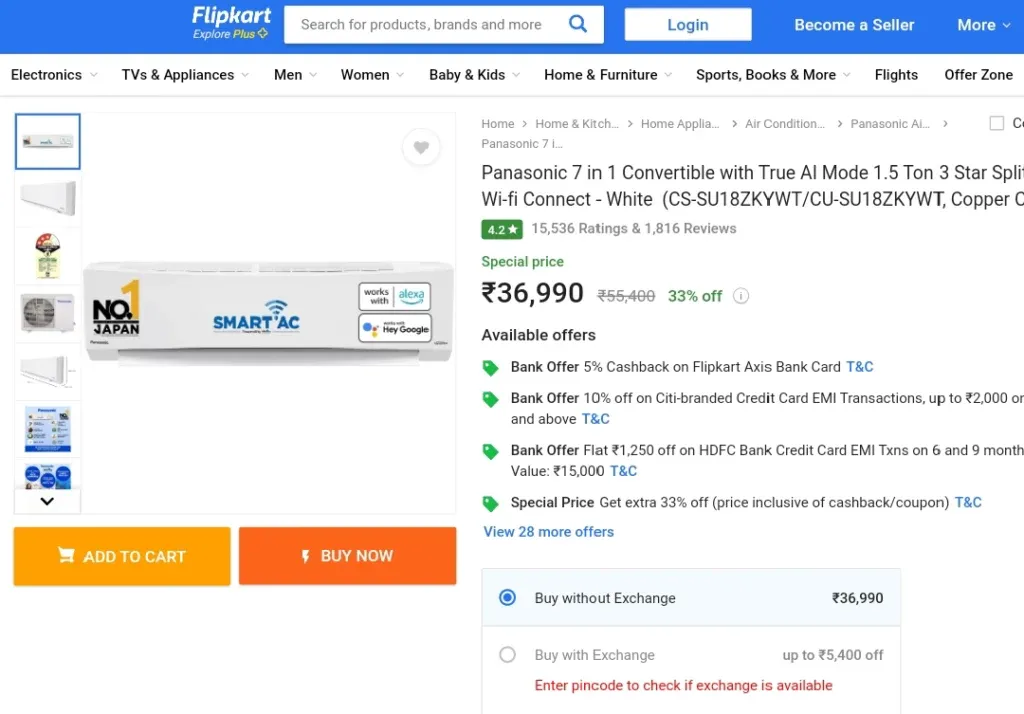This screenshot has width=1024, height=714.
Task: Tick the Compare checkbox
Action: (997, 123)
